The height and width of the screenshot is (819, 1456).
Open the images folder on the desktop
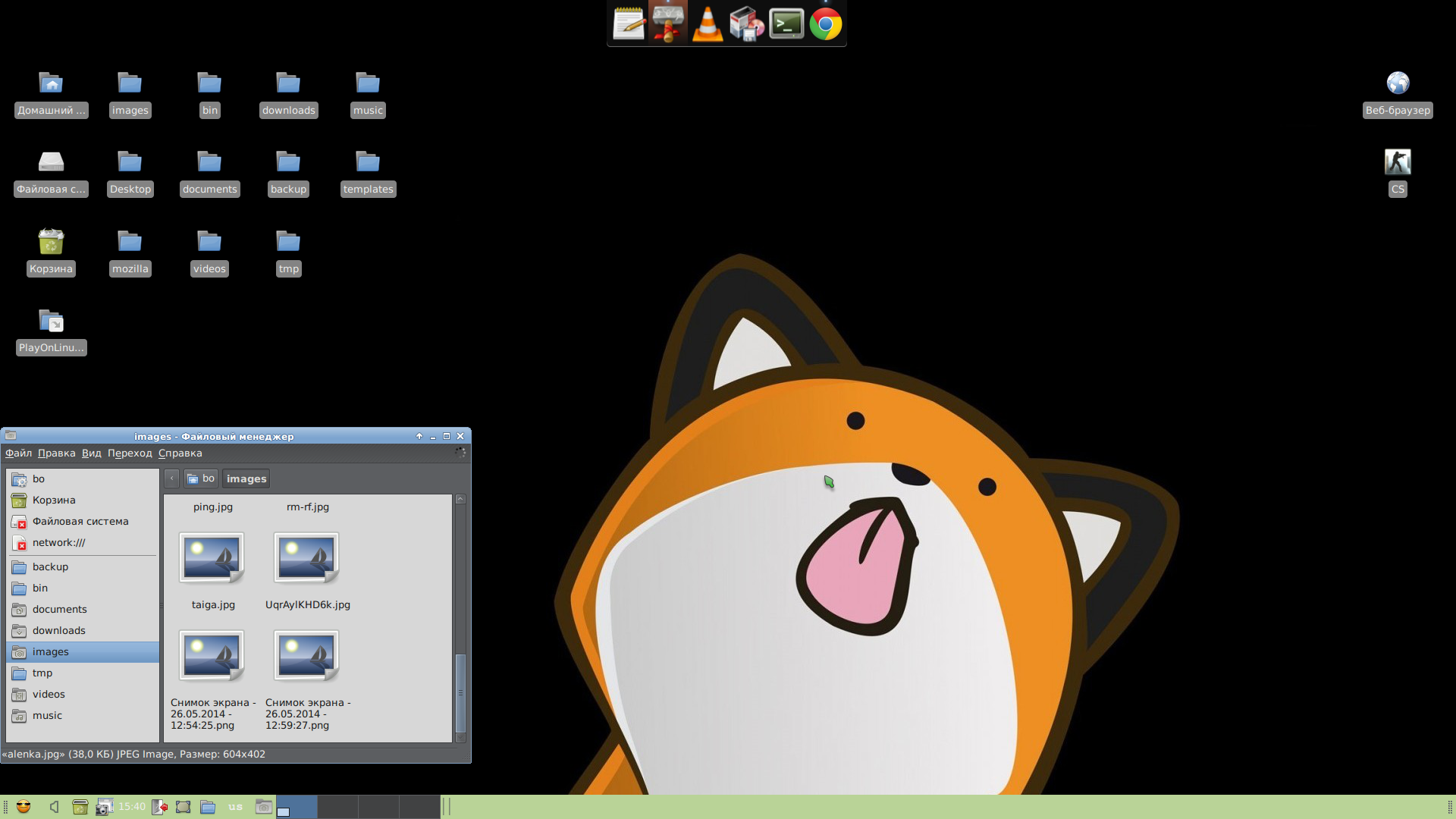click(130, 94)
